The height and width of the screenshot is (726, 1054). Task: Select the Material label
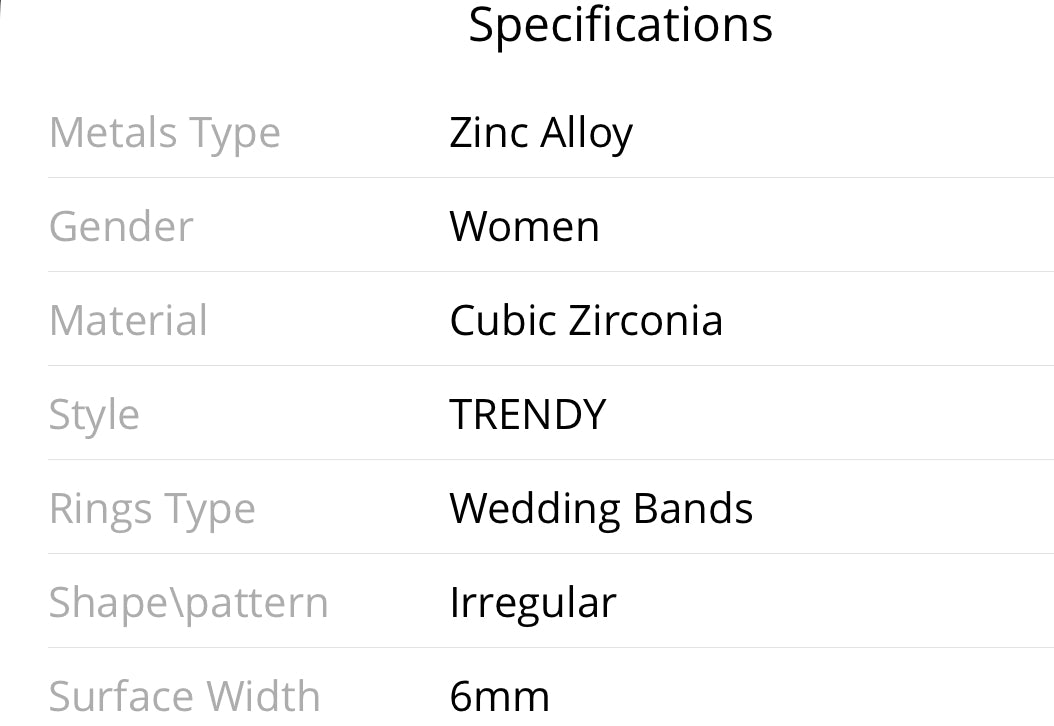(128, 320)
